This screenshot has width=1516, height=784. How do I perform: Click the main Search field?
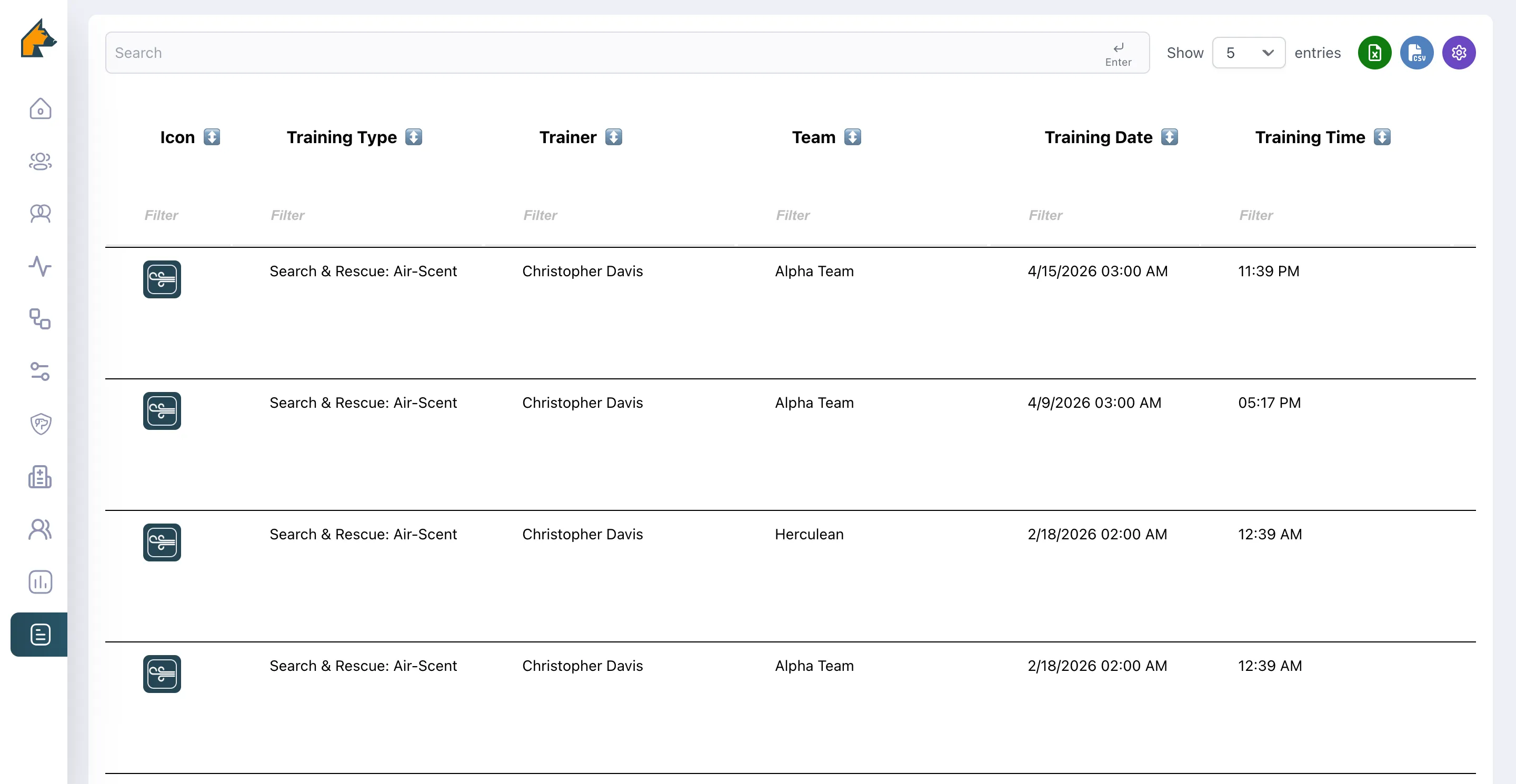627,53
